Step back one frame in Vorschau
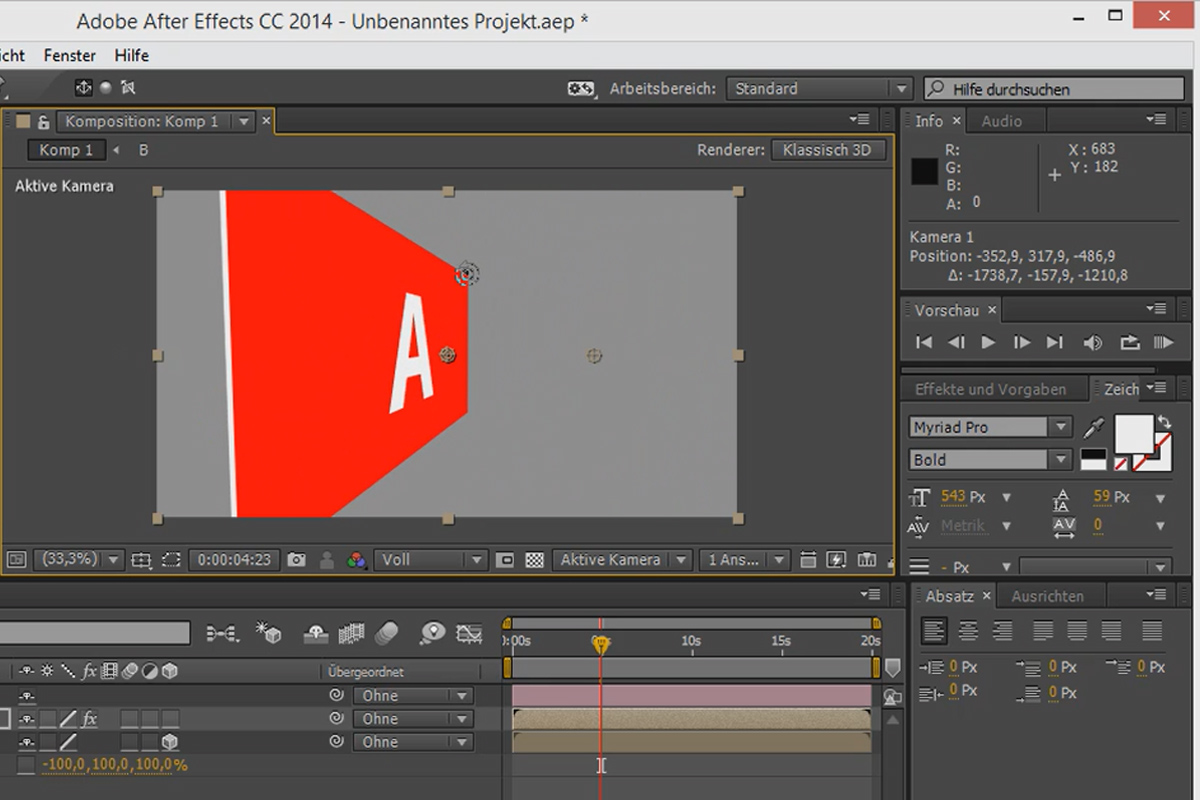This screenshot has width=1200, height=800. click(x=956, y=342)
